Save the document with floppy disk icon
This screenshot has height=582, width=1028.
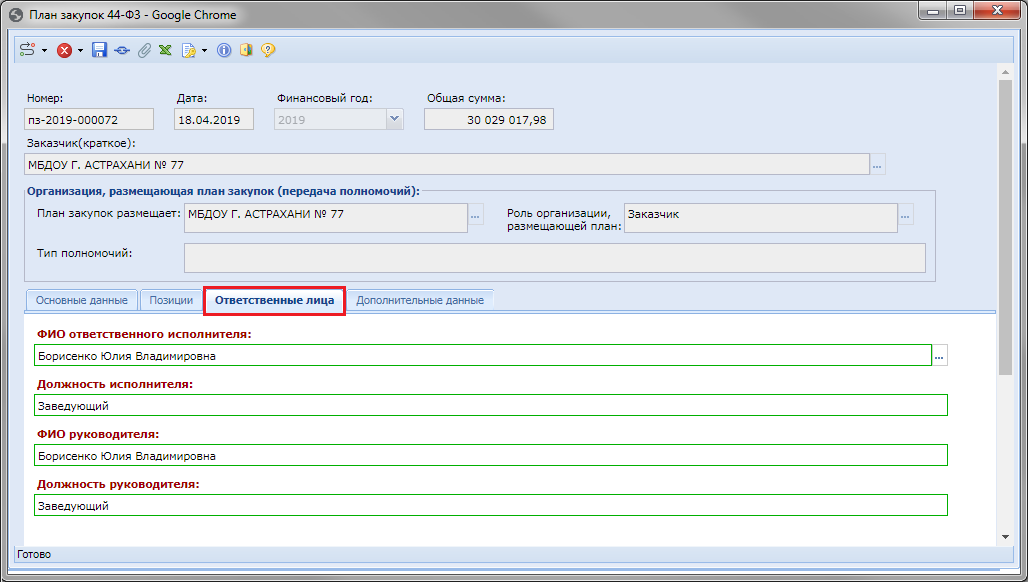(99, 50)
